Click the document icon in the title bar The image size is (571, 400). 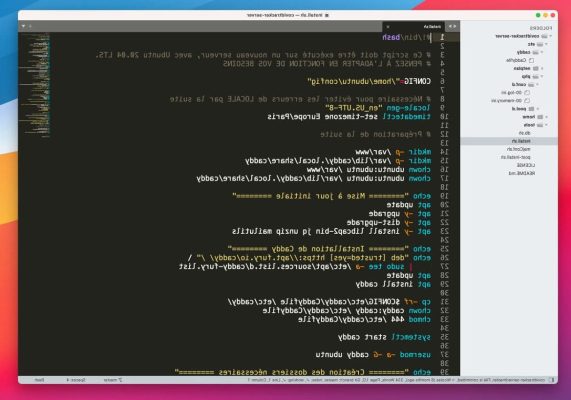click(x=327, y=15)
